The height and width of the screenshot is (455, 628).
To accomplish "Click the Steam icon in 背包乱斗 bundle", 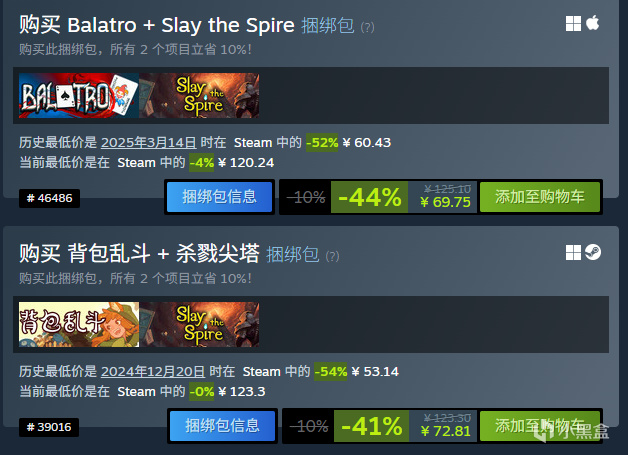I will [593, 252].
